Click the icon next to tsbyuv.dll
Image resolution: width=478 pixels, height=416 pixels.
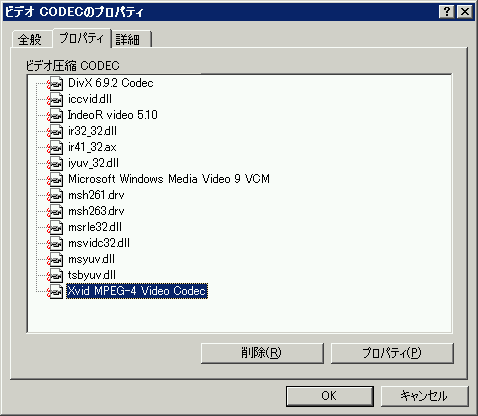click(x=55, y=275)
